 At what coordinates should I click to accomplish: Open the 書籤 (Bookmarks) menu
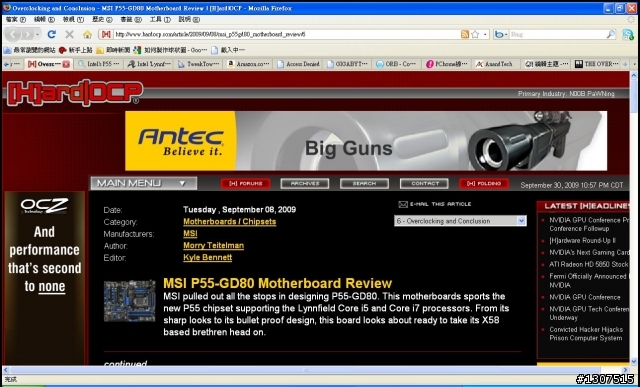131,19
